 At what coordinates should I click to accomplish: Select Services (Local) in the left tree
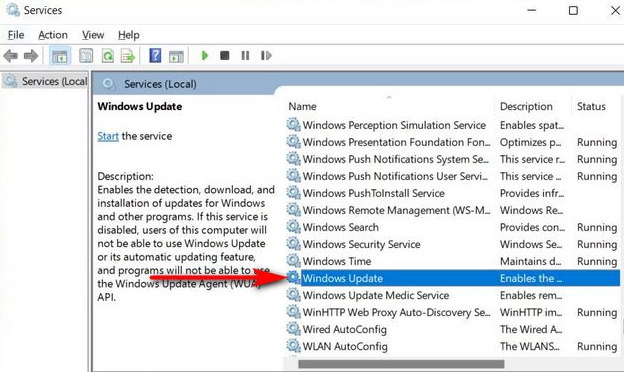point(45,81)
